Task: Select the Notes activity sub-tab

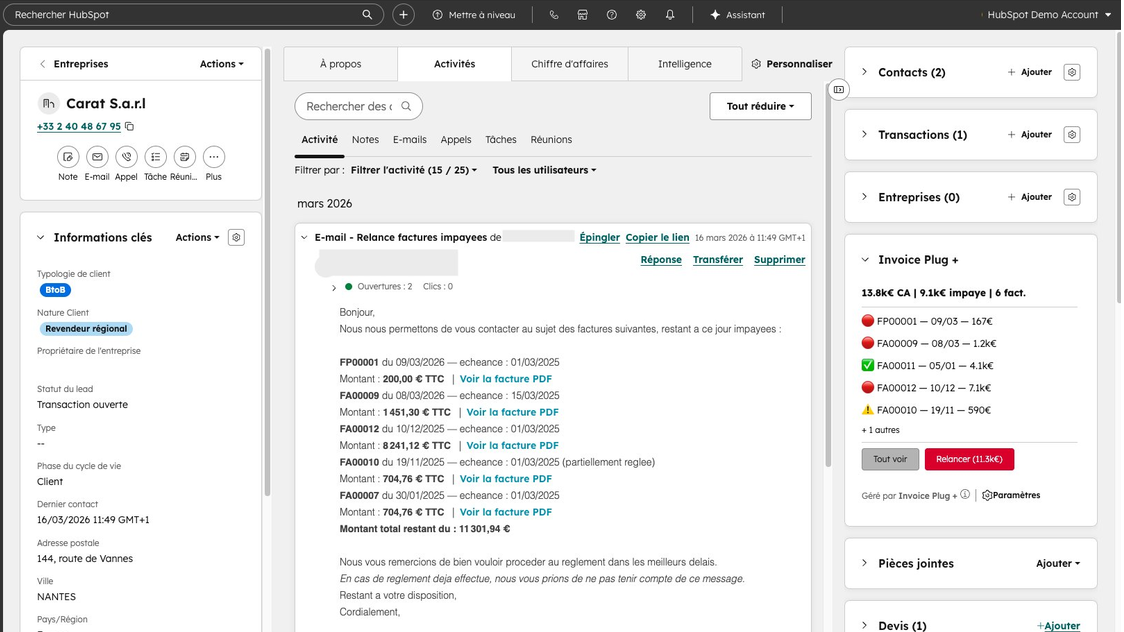Action: pos(365,140)
